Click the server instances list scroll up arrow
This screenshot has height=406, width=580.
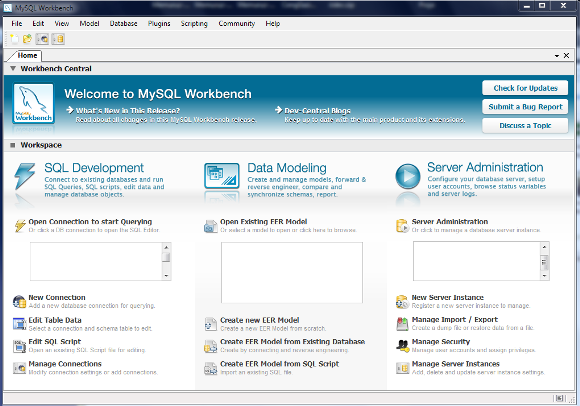point(544,247)
